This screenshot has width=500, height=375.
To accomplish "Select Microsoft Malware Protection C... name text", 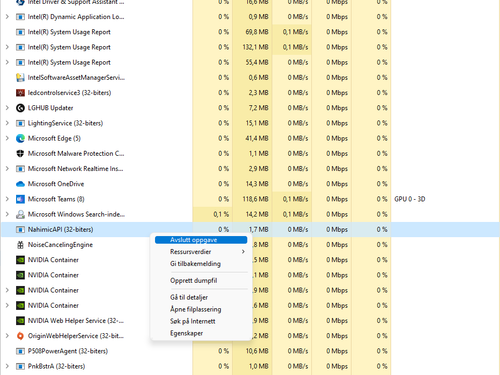I will click(76, 154).
